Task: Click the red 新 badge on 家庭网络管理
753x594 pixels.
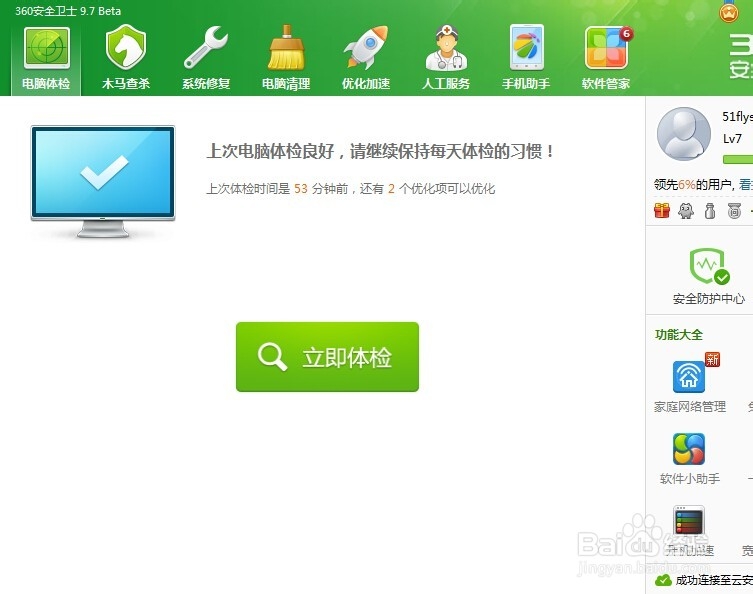Action: [712, 359]
